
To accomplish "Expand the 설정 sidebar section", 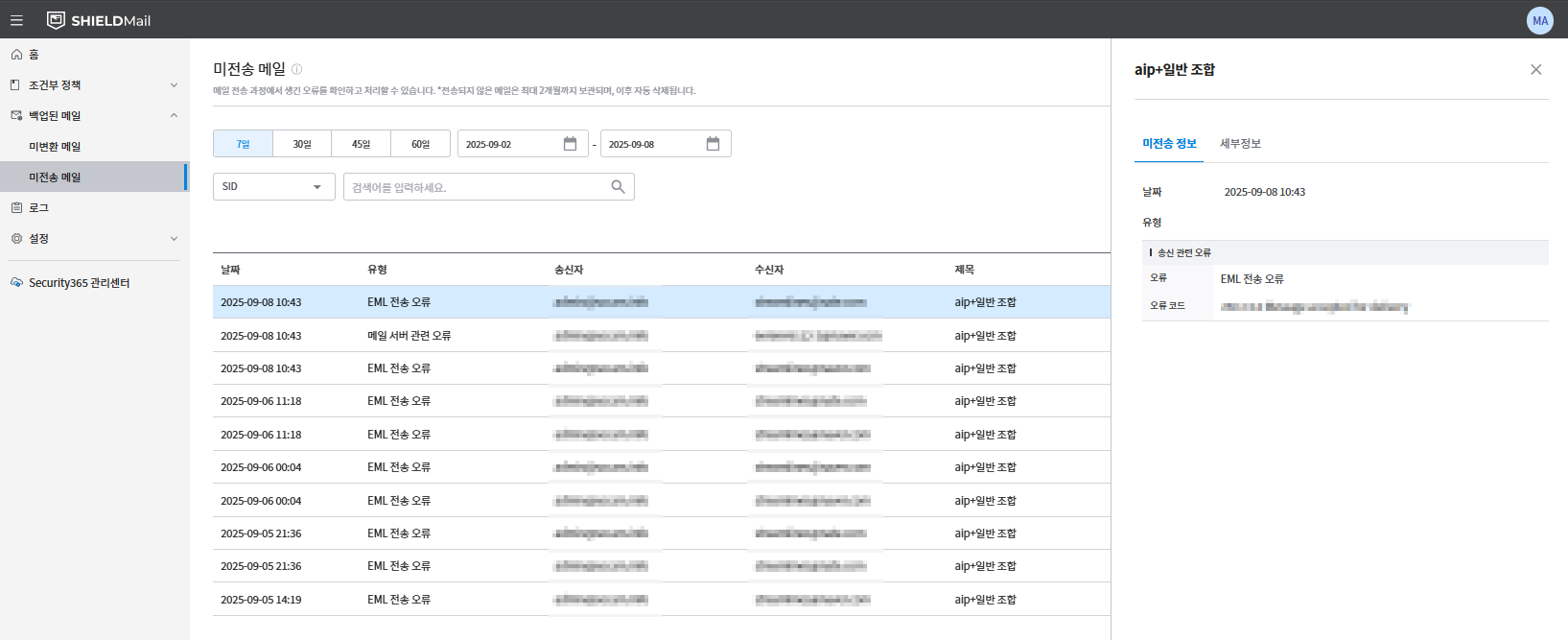I will (x=94, y=239).
